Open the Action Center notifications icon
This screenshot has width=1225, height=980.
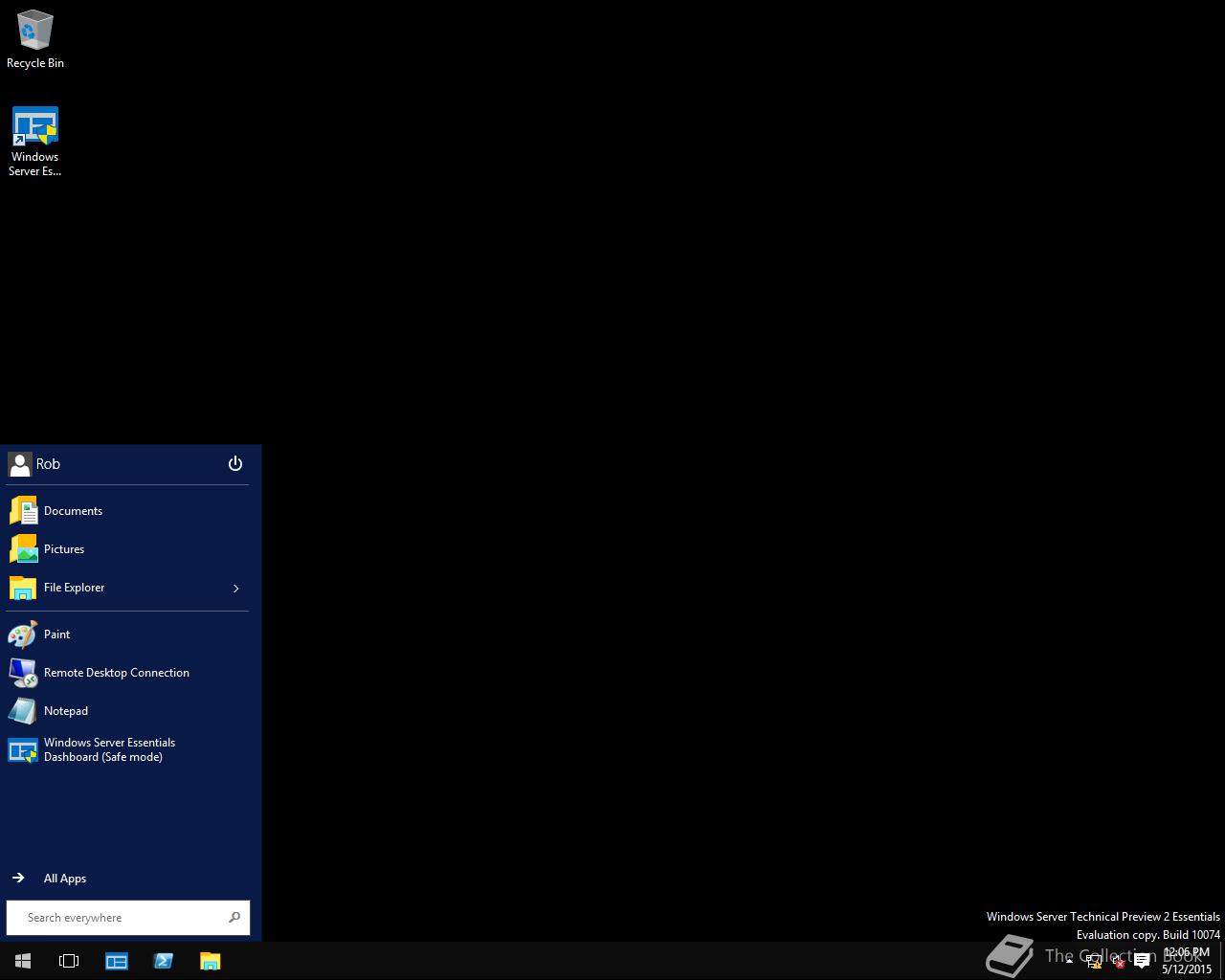[1142, 961]
